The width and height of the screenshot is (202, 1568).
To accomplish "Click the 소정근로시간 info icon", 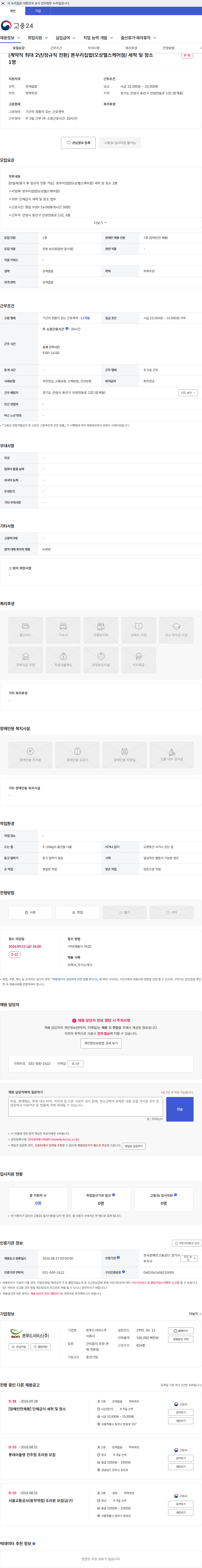I will click(x=67, y=329).
